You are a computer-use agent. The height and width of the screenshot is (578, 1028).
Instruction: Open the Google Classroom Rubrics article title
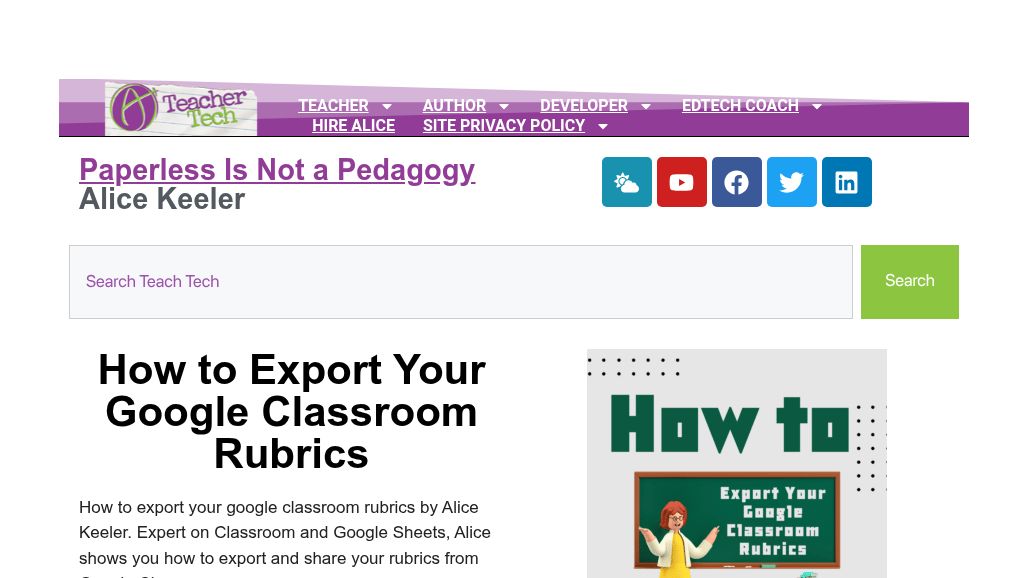tap(291, 411)
